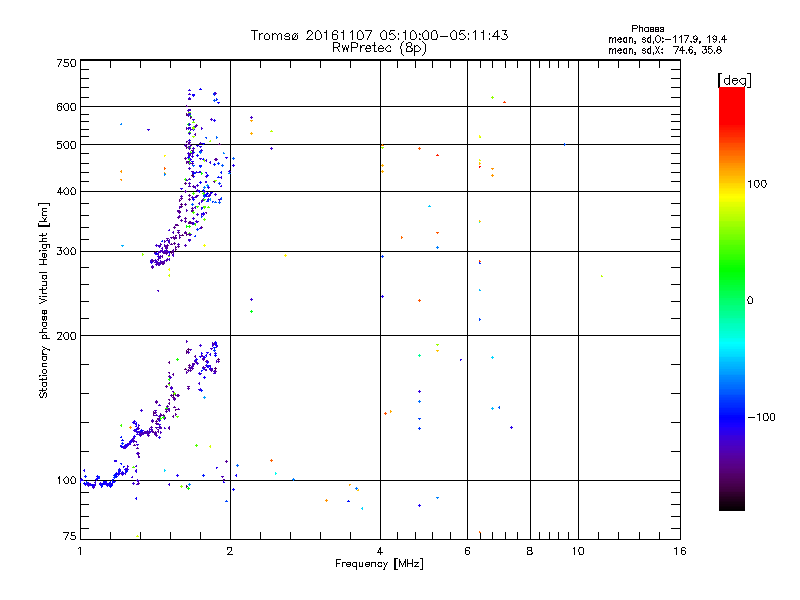Image resolution: width=800 pixels, height=600 pixels.
Task: Click x-axis tick label '4'
Action: pyautogui.click(x=380, y=551)
